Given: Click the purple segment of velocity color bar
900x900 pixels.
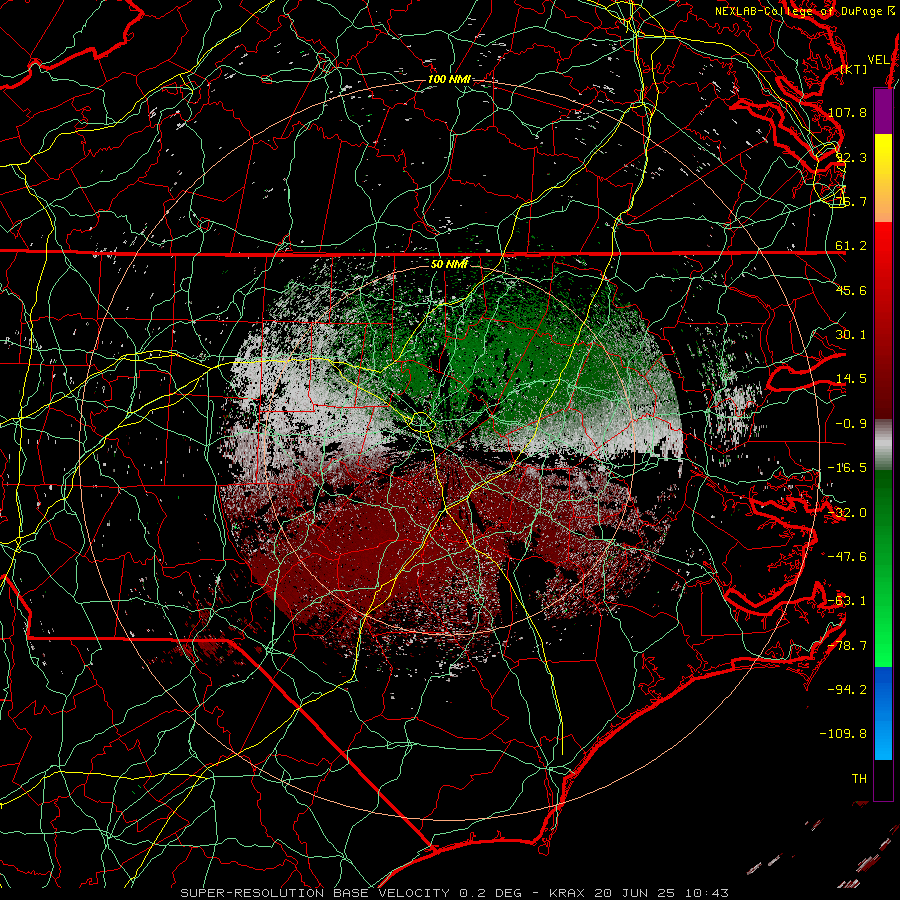Looking at the screenshot, I should click(x=883, y=111).
